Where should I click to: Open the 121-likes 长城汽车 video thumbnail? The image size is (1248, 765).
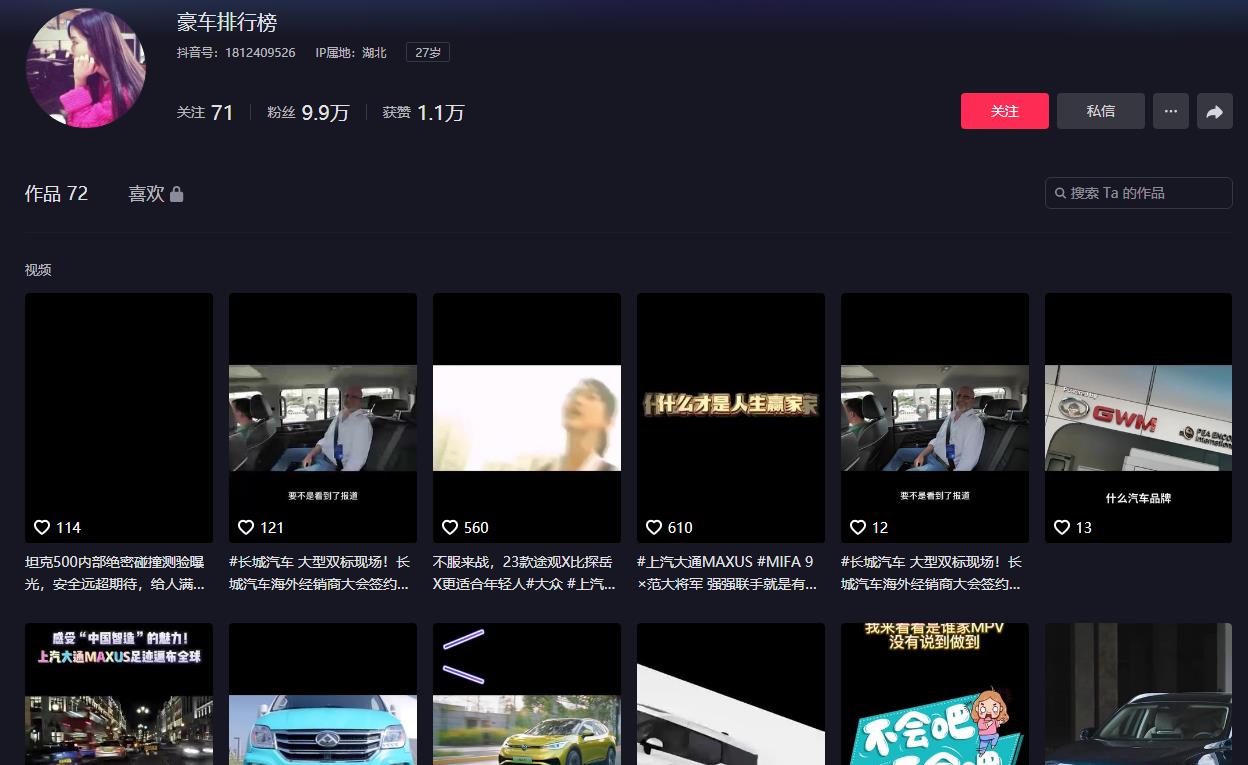(x=323, y=418)
